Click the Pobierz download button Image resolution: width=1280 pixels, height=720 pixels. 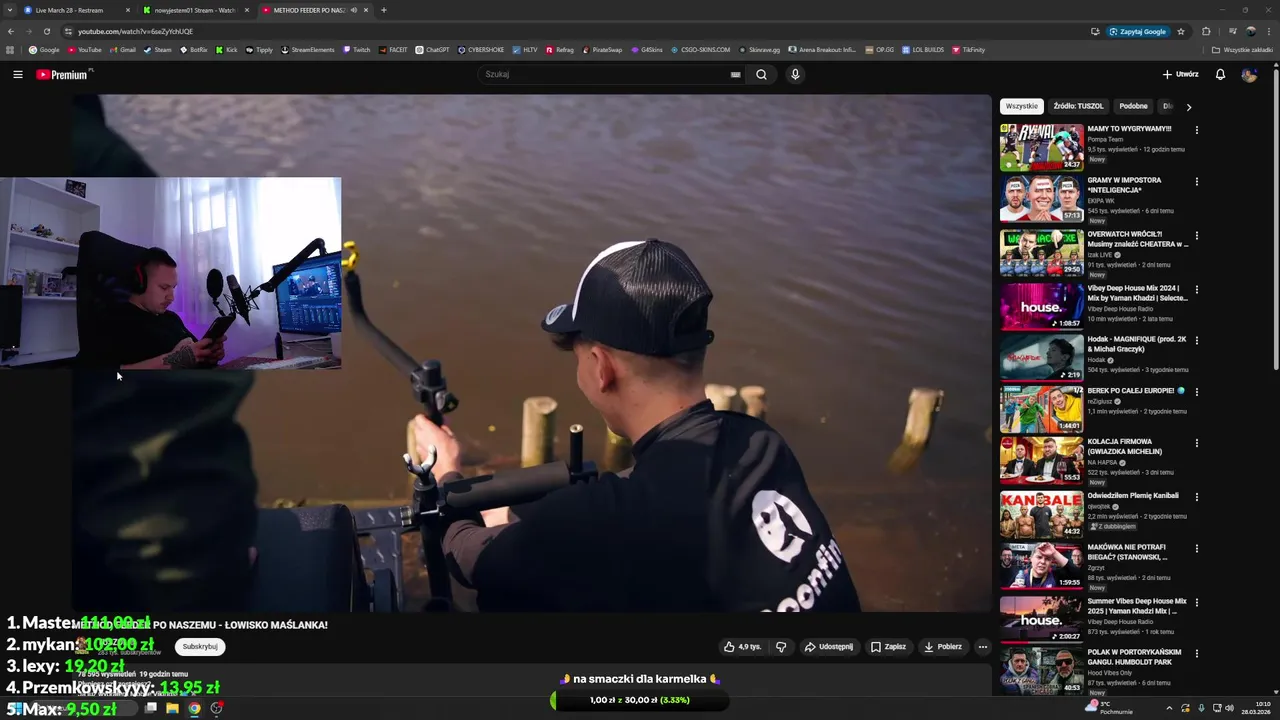943,647
